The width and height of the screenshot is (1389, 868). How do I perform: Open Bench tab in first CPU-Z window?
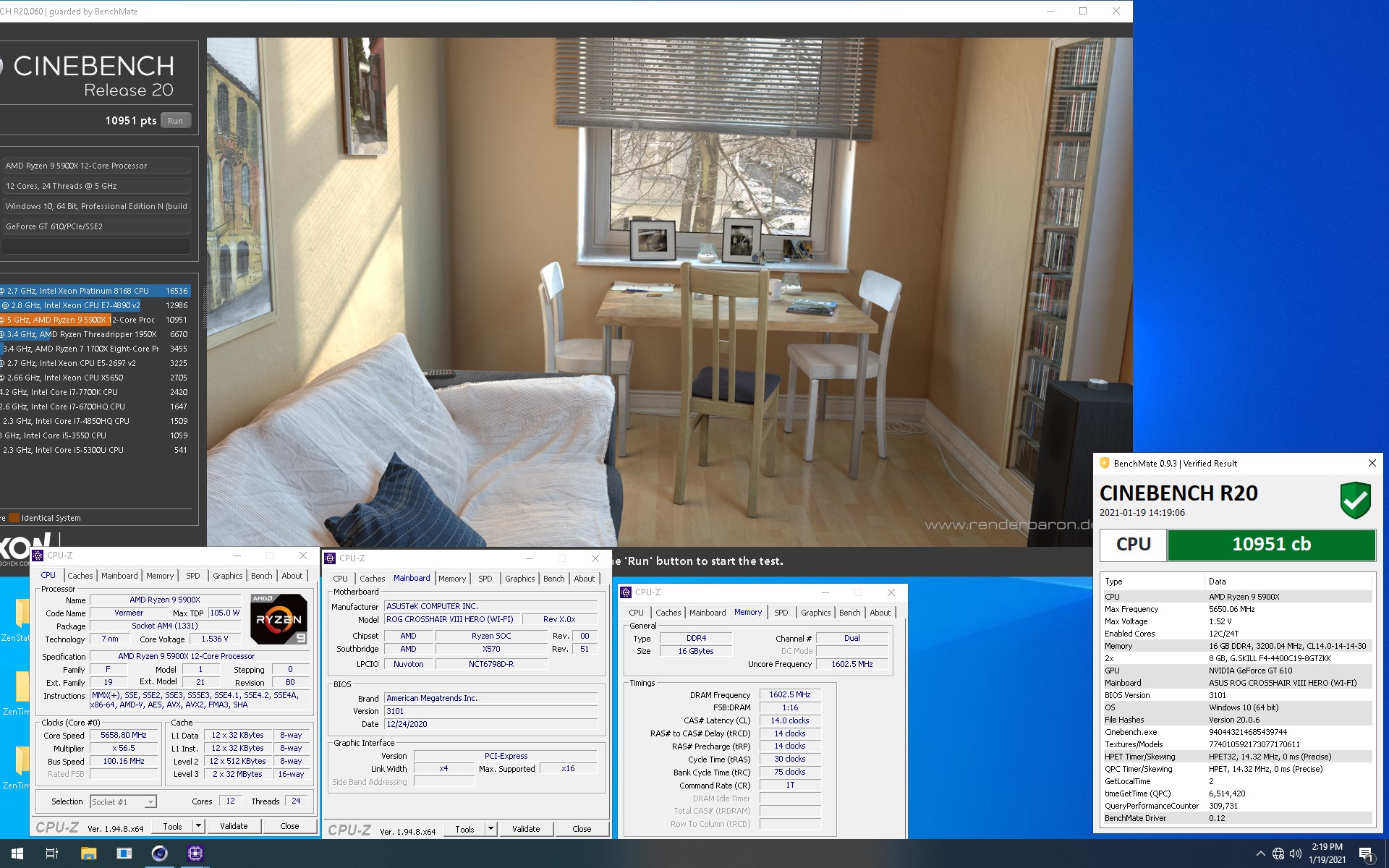262,576
